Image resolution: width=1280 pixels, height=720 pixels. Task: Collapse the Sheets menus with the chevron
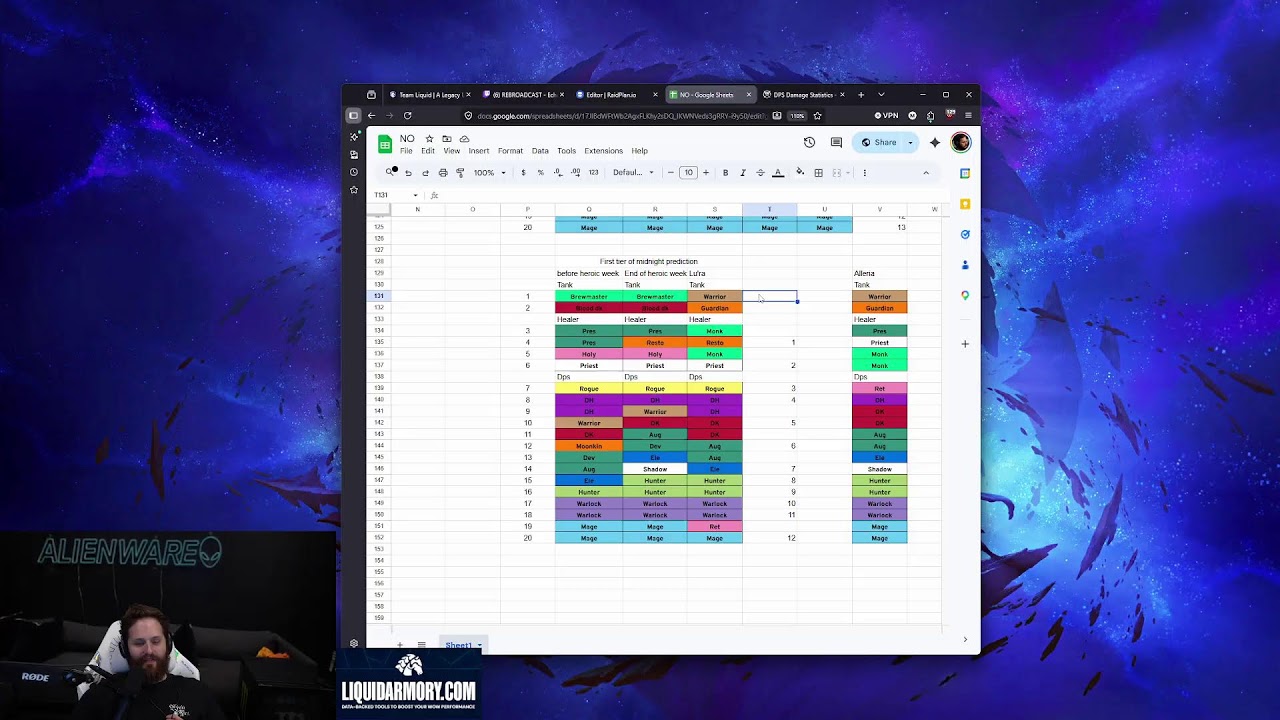[x=926, y=172]
